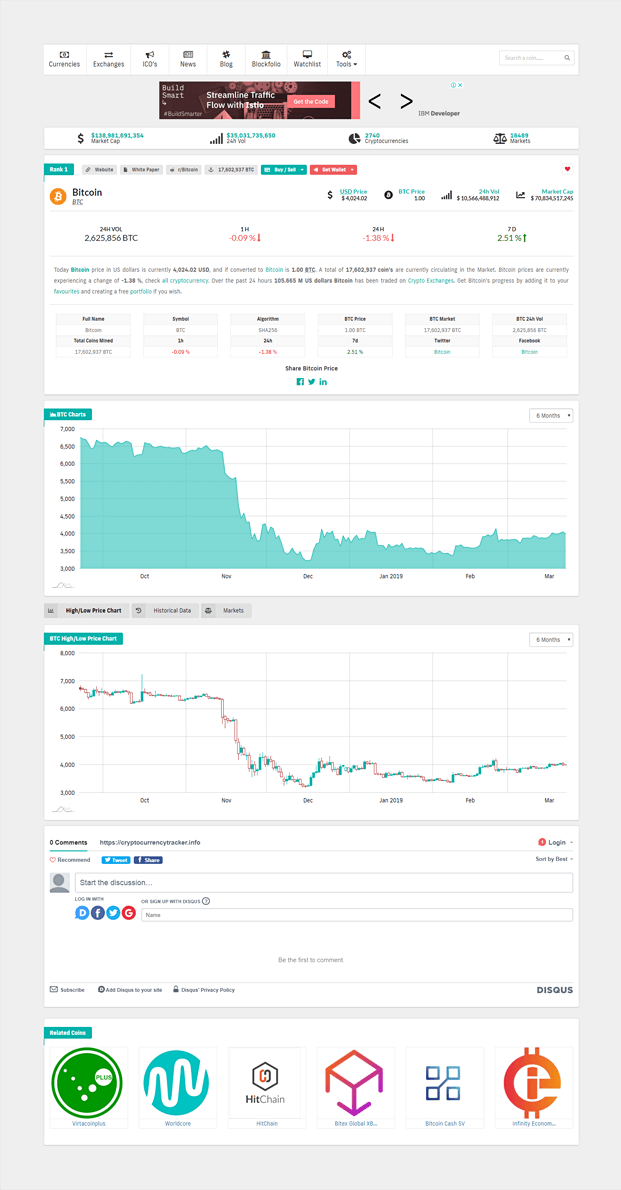The image size is (621, 1190).
Task: Open Add Disqus to your site link
Action: [x=130, y=990]
